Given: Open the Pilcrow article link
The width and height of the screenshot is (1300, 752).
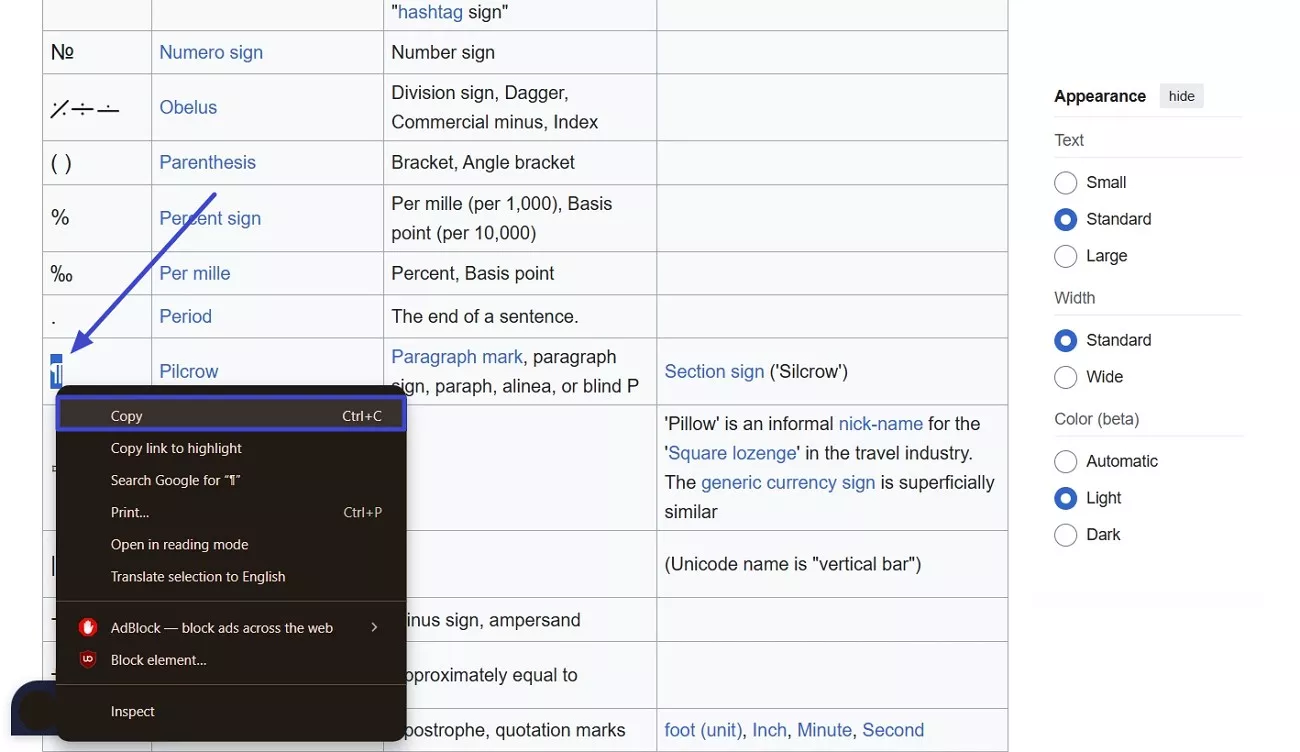Looking at the screenshot, I should (188, 371).
